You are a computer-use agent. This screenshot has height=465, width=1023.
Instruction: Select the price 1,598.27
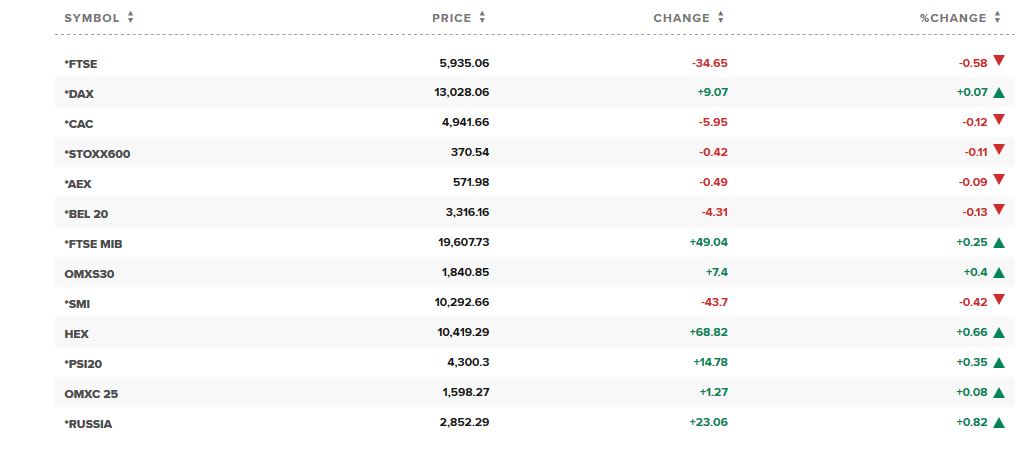click(466, 393)
